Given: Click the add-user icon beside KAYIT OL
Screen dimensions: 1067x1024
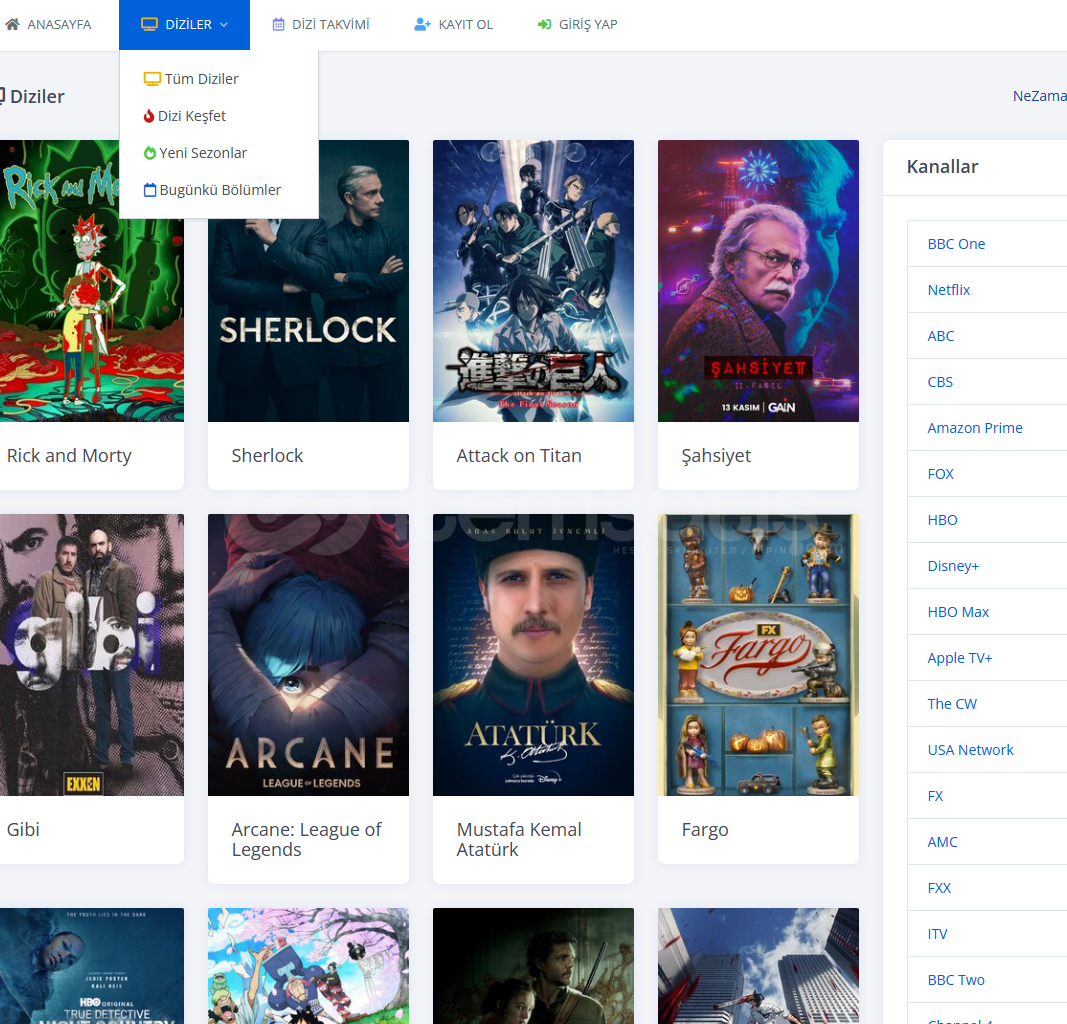Looking at the screenshot, I should click(x=423, y=24).
